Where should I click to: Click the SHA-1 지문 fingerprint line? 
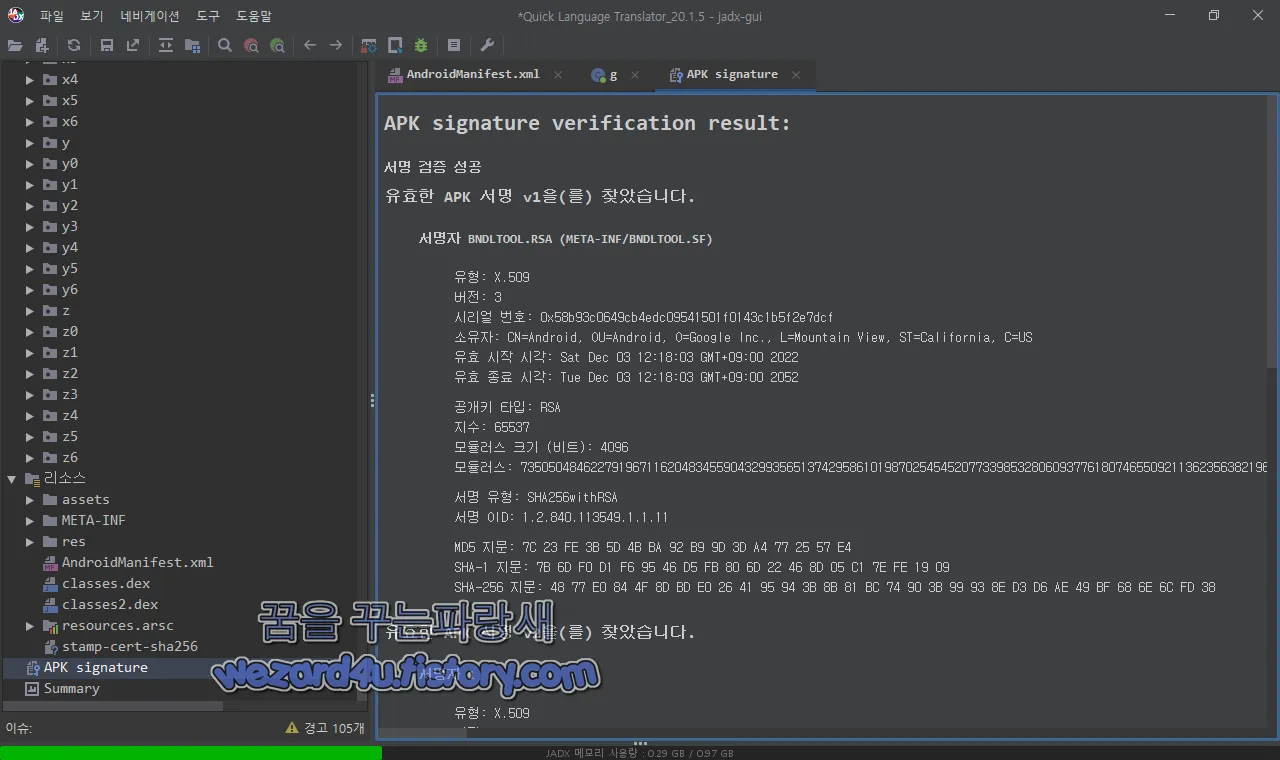pyautogui.click(x=702, y=567)
